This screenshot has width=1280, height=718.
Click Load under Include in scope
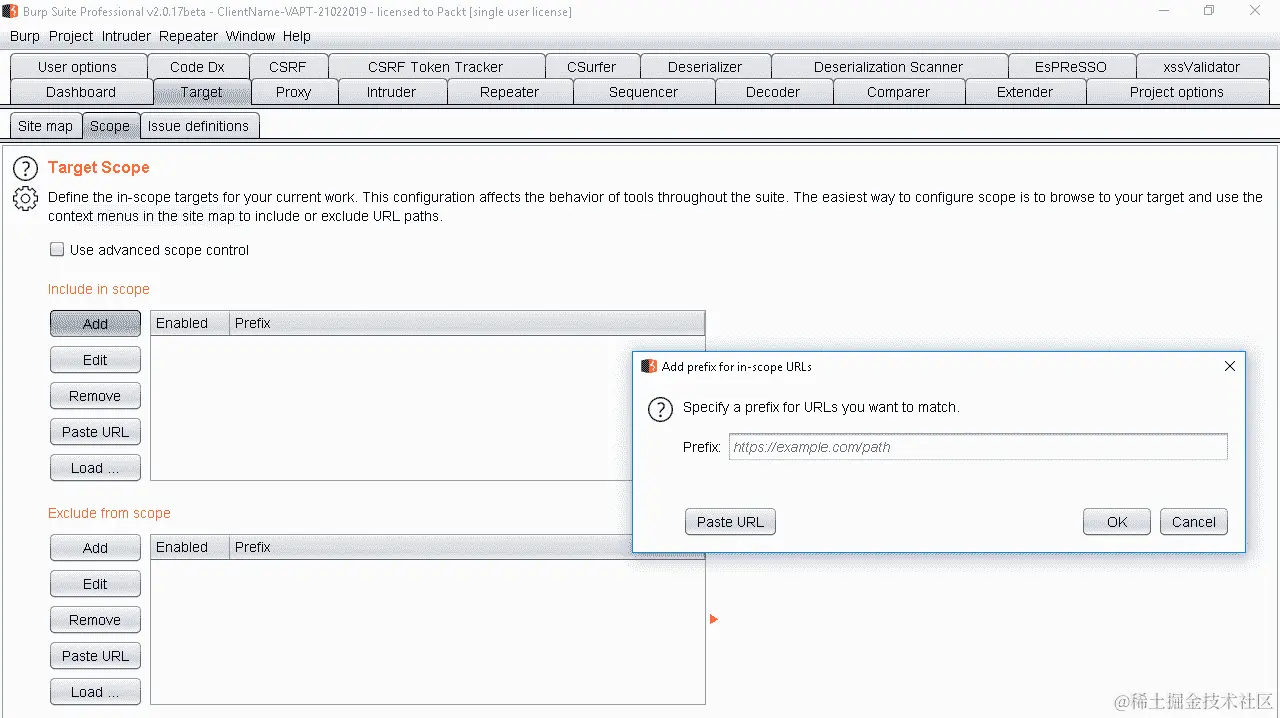(95, 468)
